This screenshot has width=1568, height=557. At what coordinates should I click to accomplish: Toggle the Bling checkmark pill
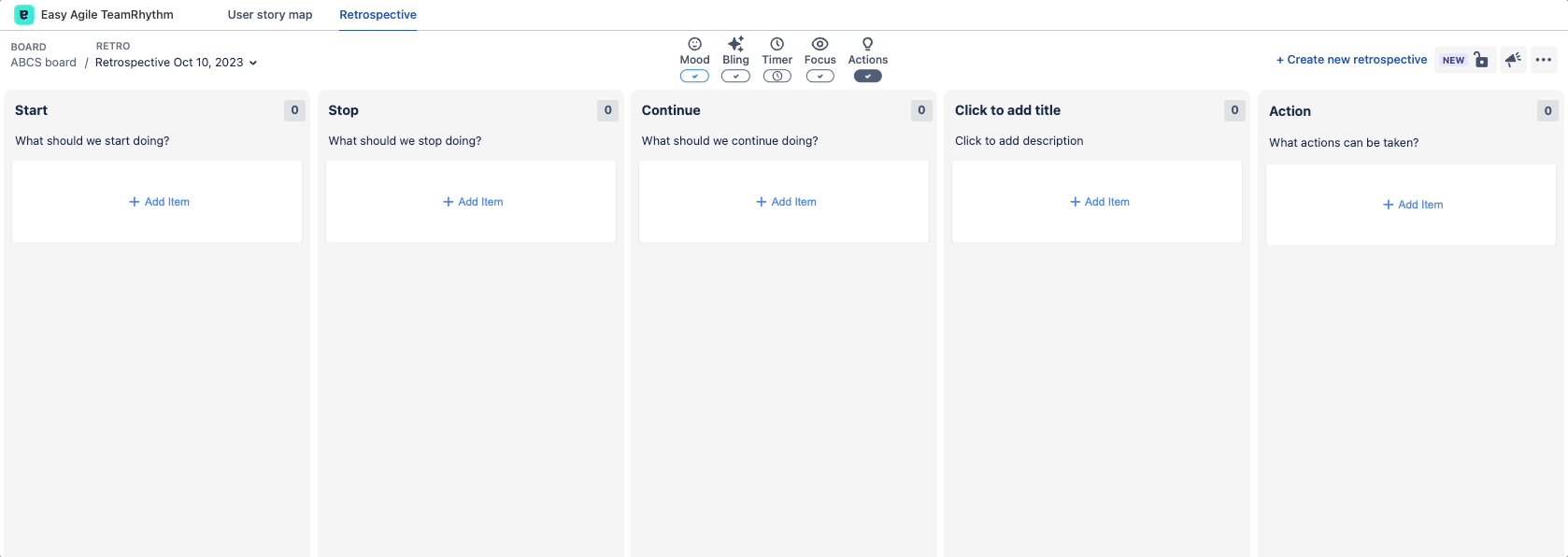735,77
